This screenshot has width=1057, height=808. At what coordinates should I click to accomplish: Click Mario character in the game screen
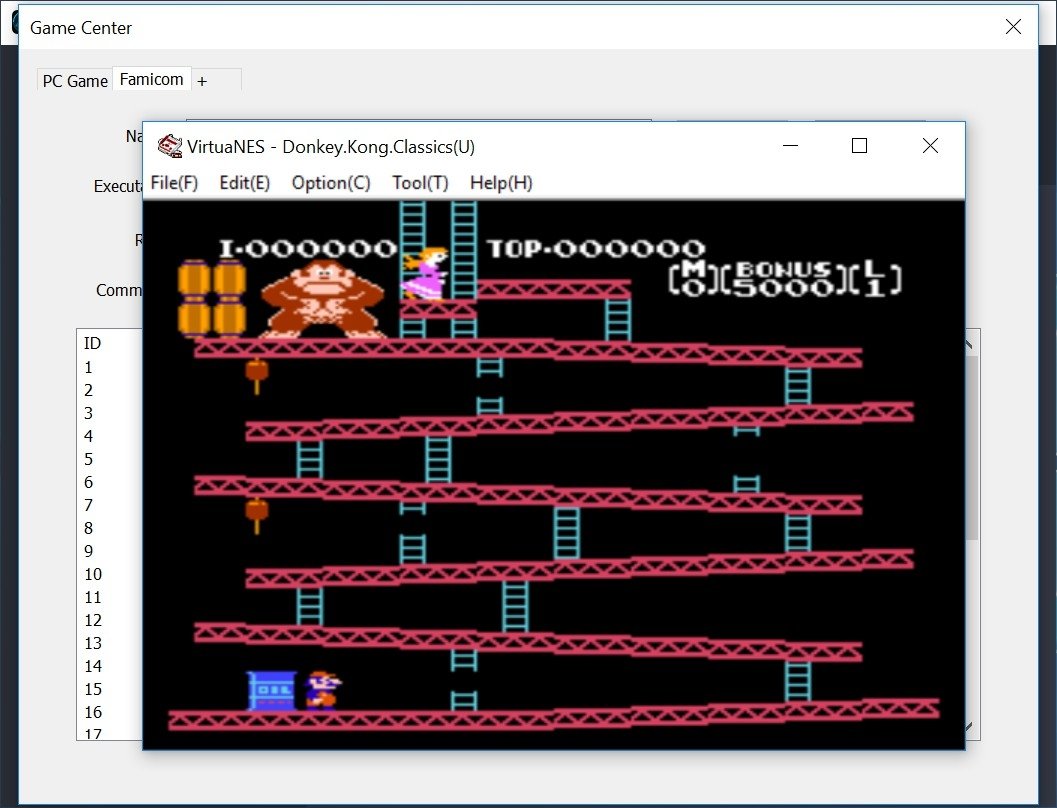(x=323, y=690)
